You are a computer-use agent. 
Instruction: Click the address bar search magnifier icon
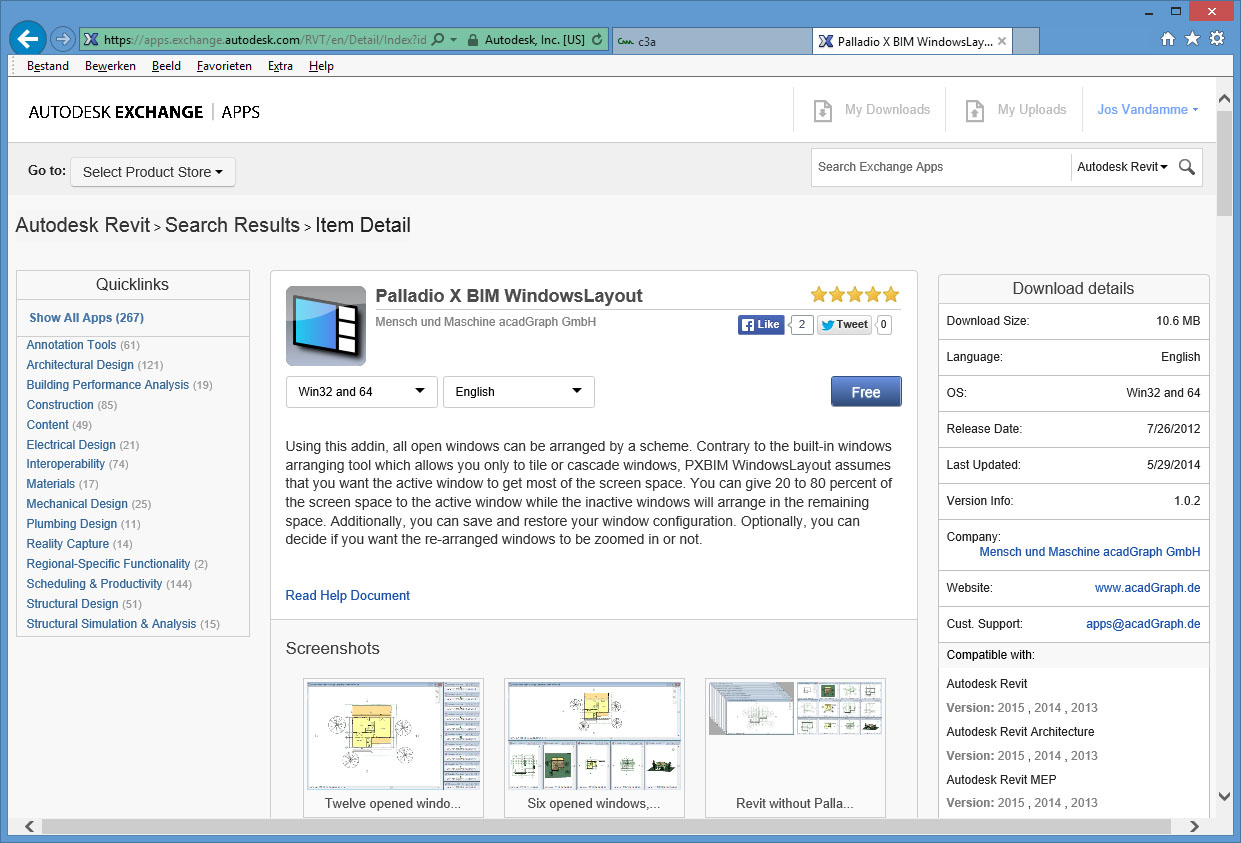(x=437, y=40)
